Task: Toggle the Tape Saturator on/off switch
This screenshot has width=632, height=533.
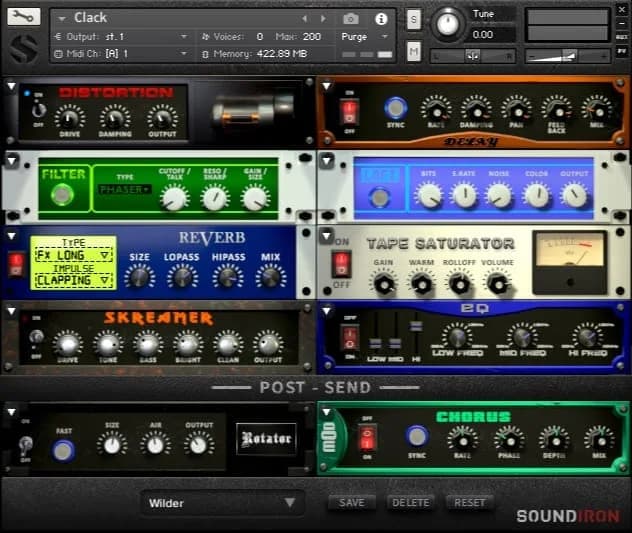Action: (341, 264)
